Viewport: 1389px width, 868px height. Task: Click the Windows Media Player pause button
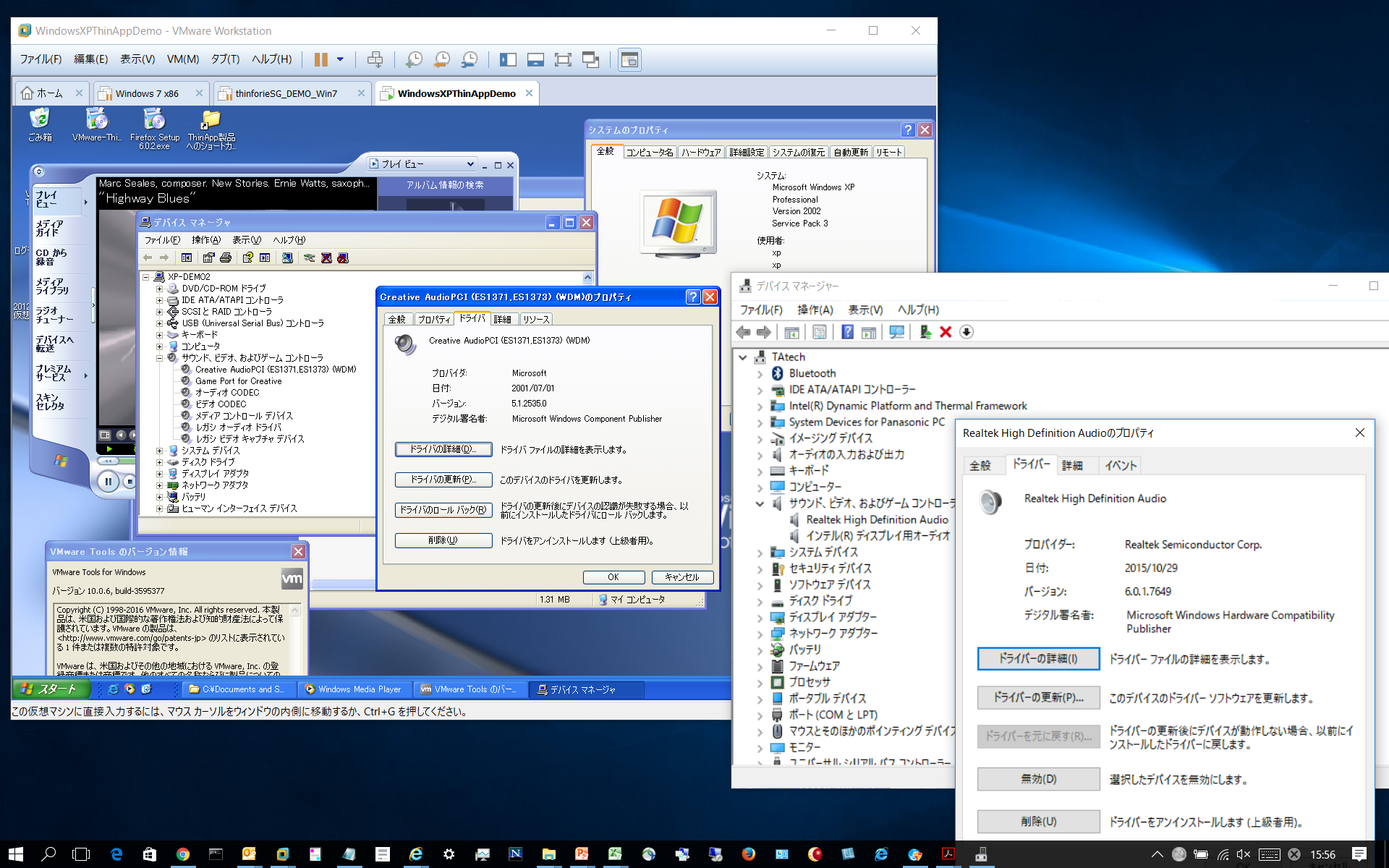click(108, 481)
